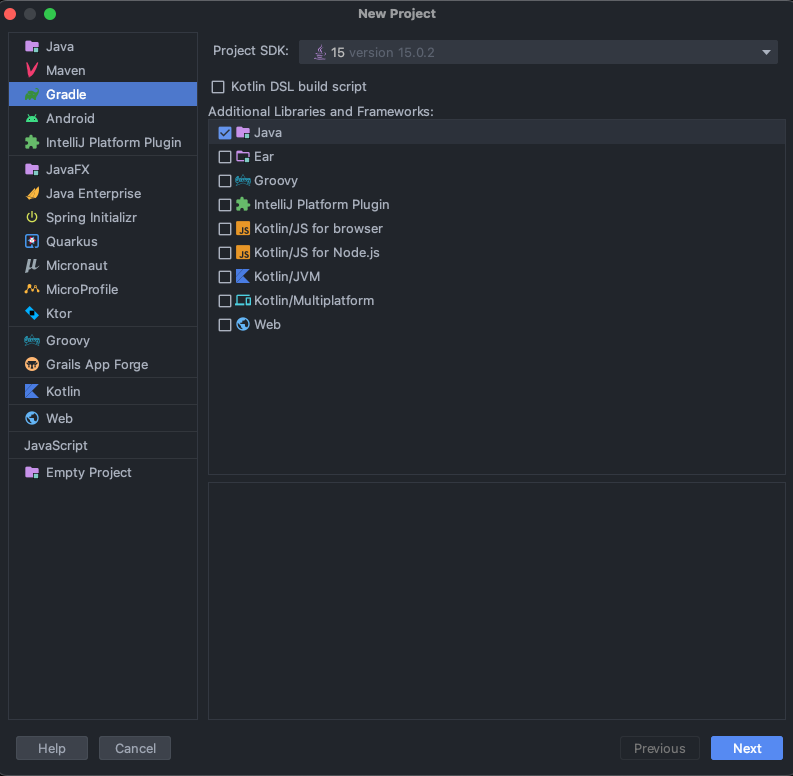793x776 pixels.
Task: Uncheck the Java framework checkbox
Action: (225, 133)
